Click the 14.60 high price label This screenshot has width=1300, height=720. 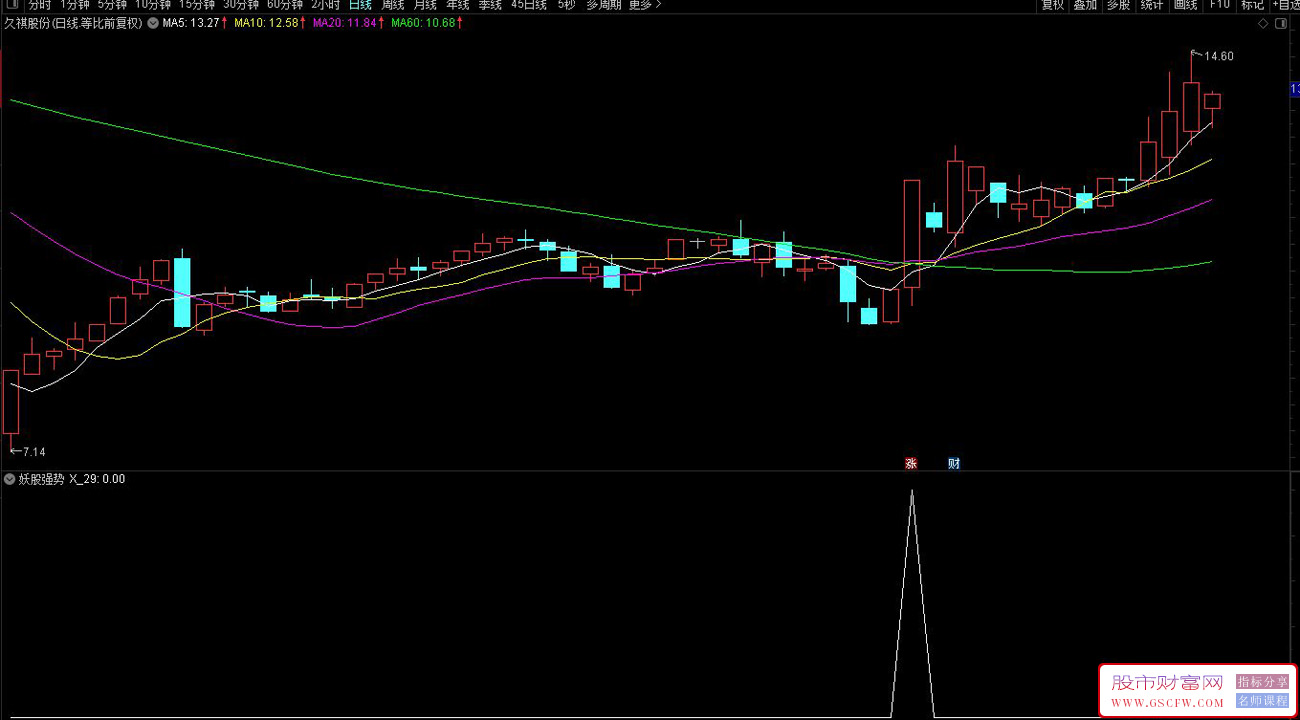tap(1219, 56)
